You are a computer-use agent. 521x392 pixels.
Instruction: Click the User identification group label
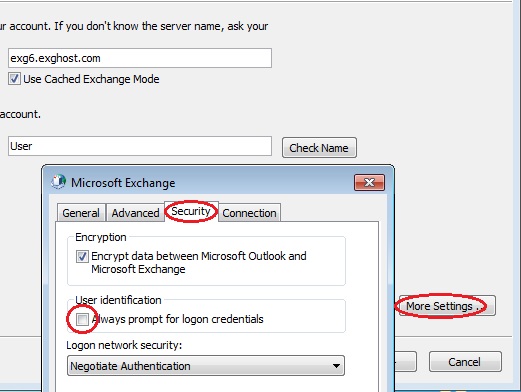(118, 300)
